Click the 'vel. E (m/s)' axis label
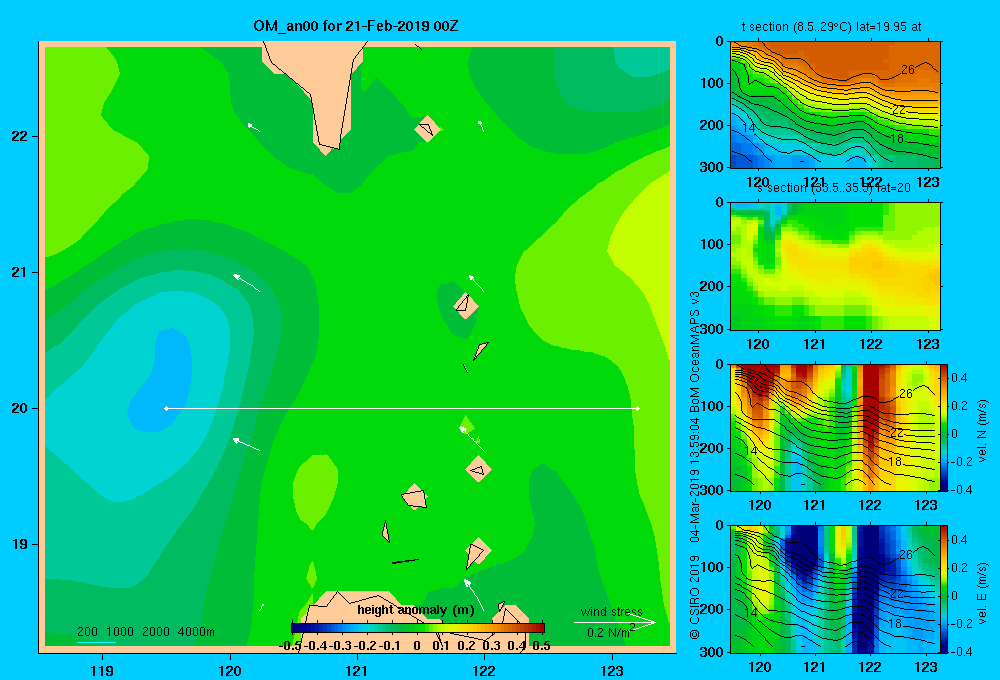1000x680 pixels. [x=982, y=593]
